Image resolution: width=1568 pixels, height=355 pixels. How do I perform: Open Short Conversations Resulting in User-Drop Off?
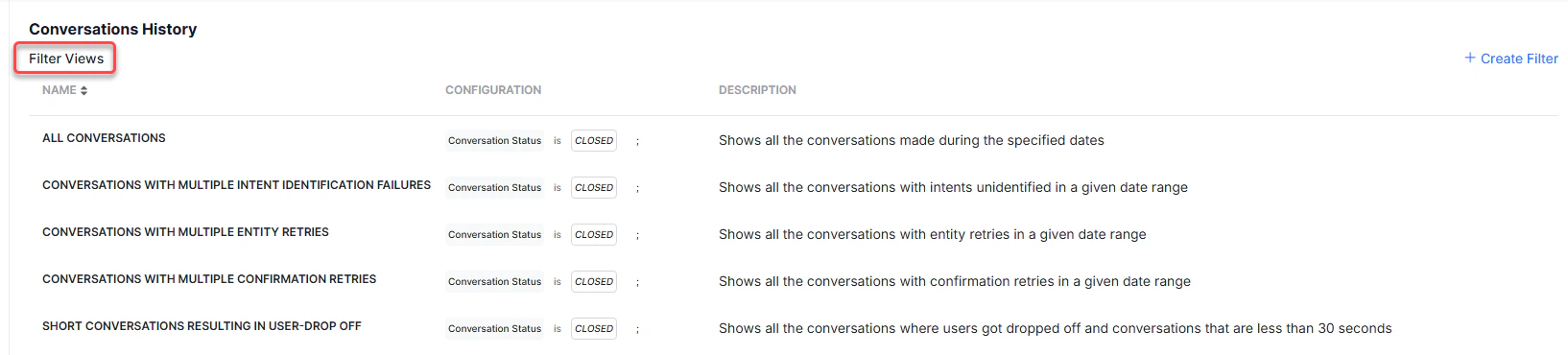tap(202, 326)
